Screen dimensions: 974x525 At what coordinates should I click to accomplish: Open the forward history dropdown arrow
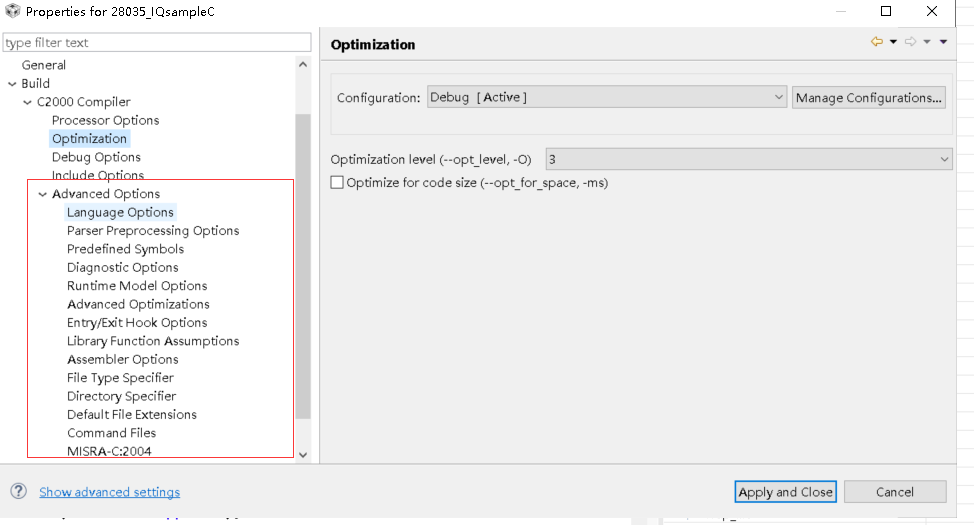coord(927,42)
